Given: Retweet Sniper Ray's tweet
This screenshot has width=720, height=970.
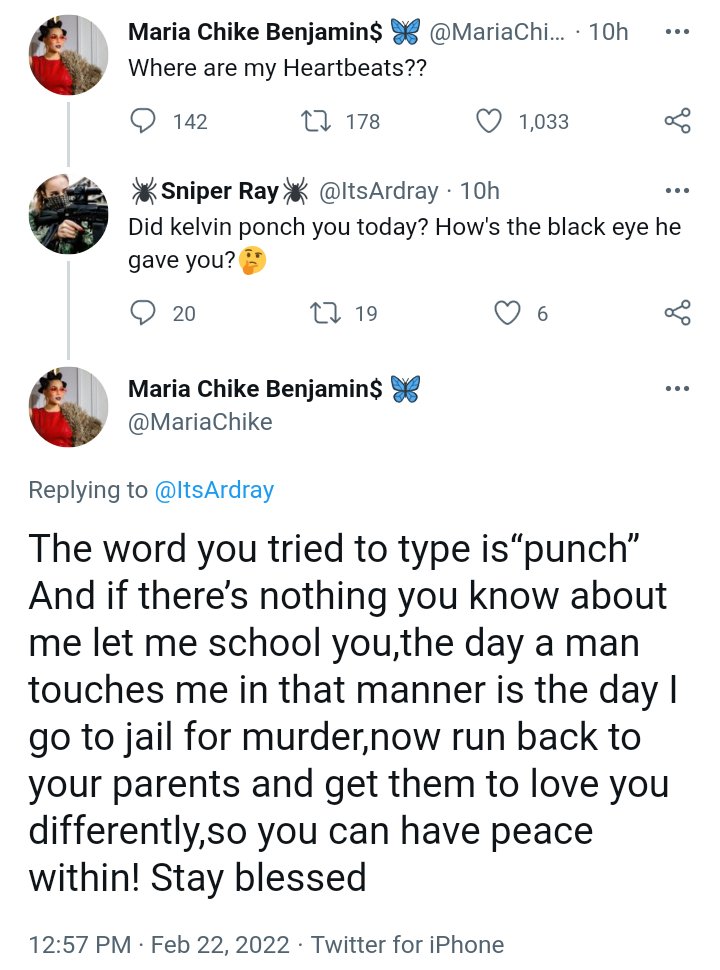Looking at the screenshot, I should [x=325, y=313].
